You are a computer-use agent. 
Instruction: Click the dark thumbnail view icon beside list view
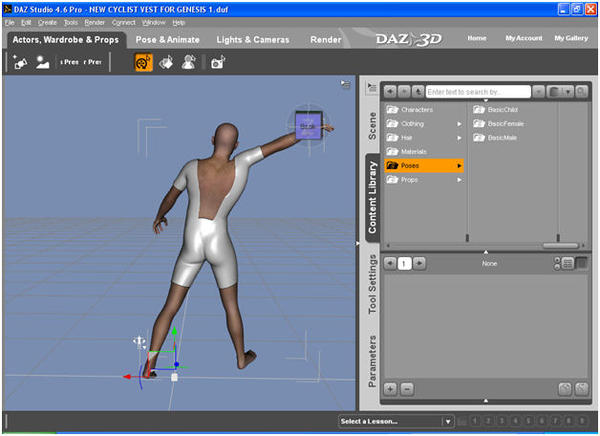[582, 263]
